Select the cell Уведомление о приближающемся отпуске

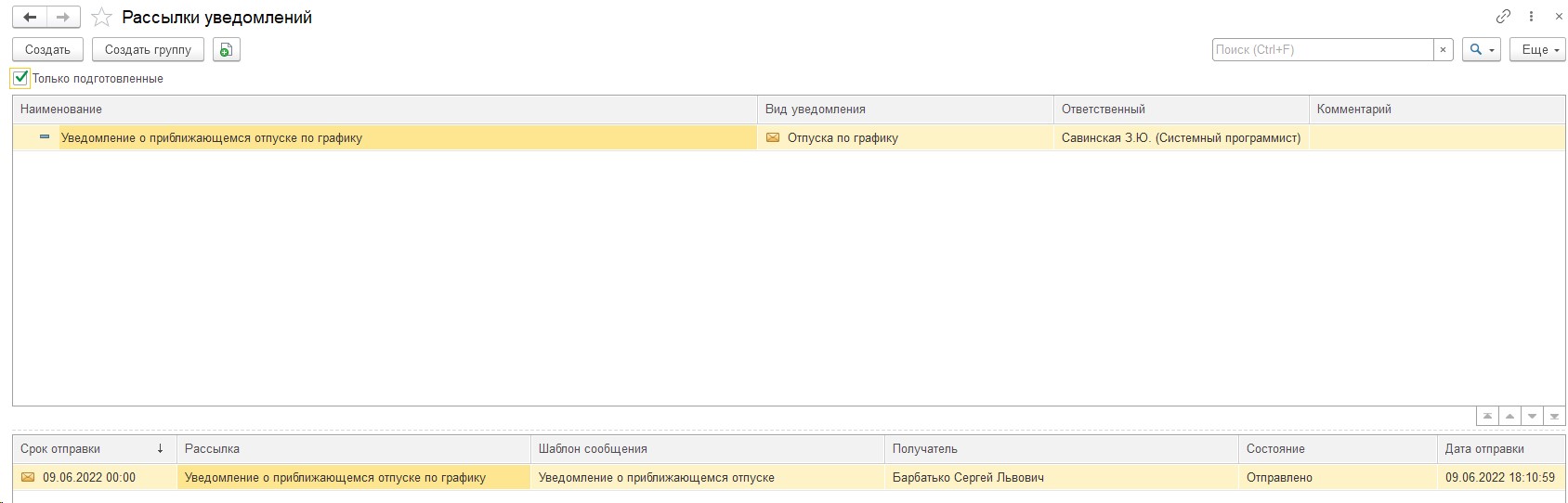[708, 477]
